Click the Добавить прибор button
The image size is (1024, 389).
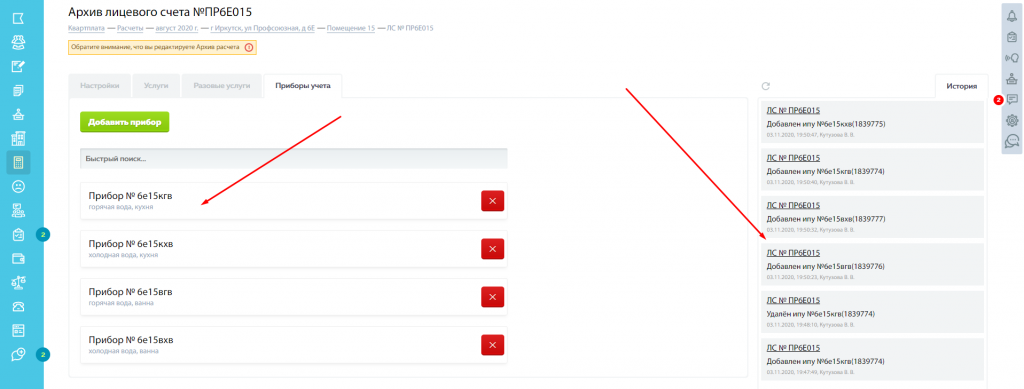(125, 121)
